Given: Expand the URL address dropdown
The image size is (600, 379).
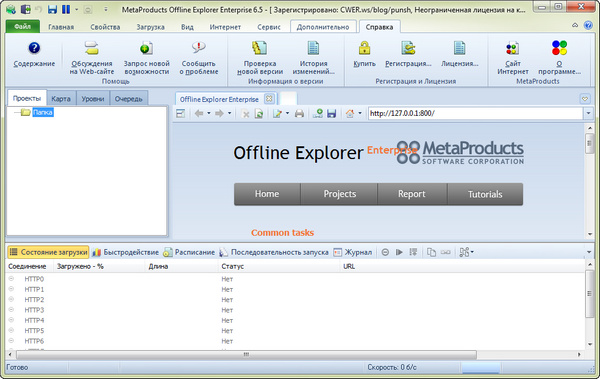Looking at the screenshot, I should click(x=588, y=113).
